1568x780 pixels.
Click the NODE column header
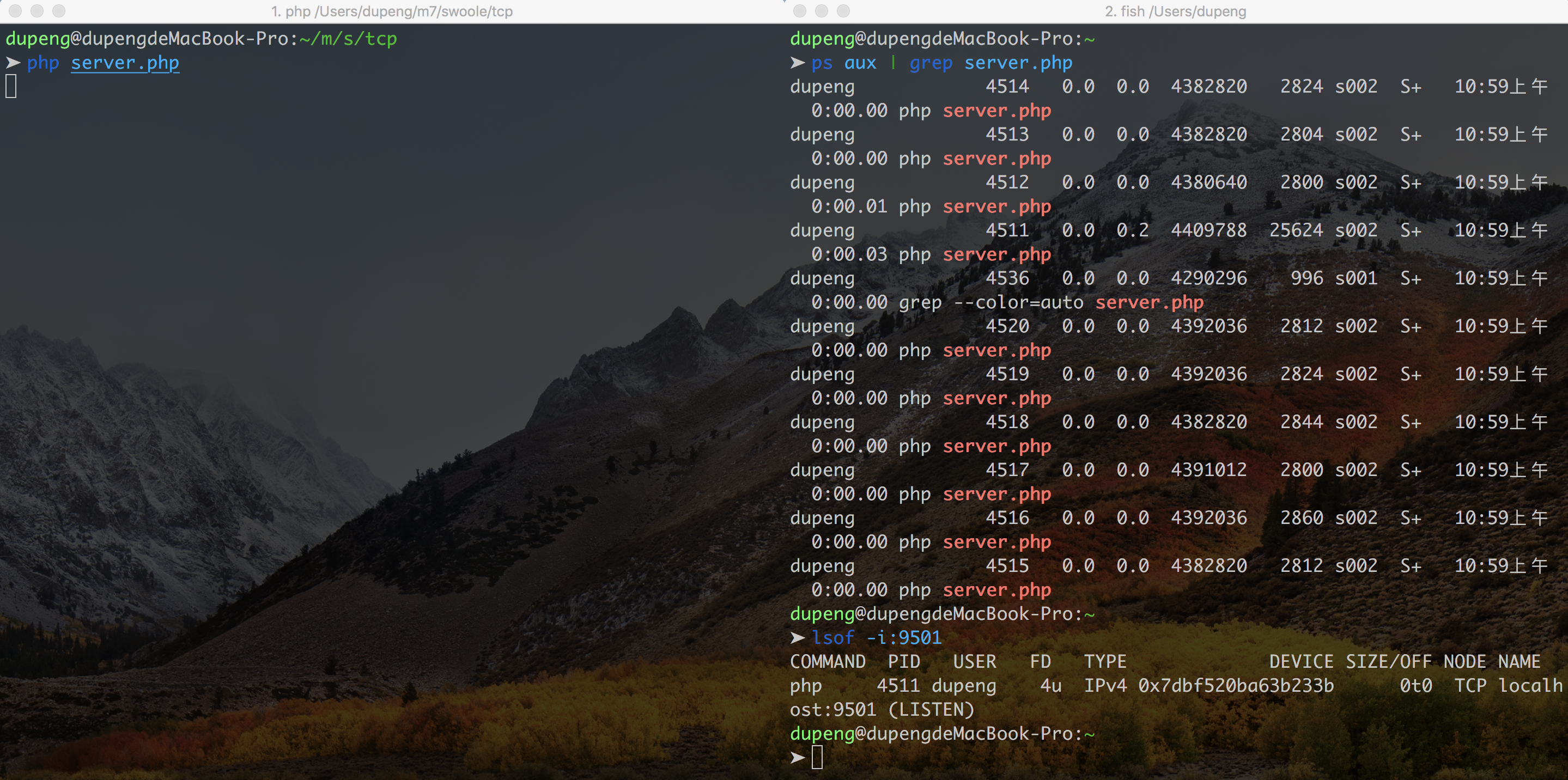pyautogui.click(x=1464, y=662)
